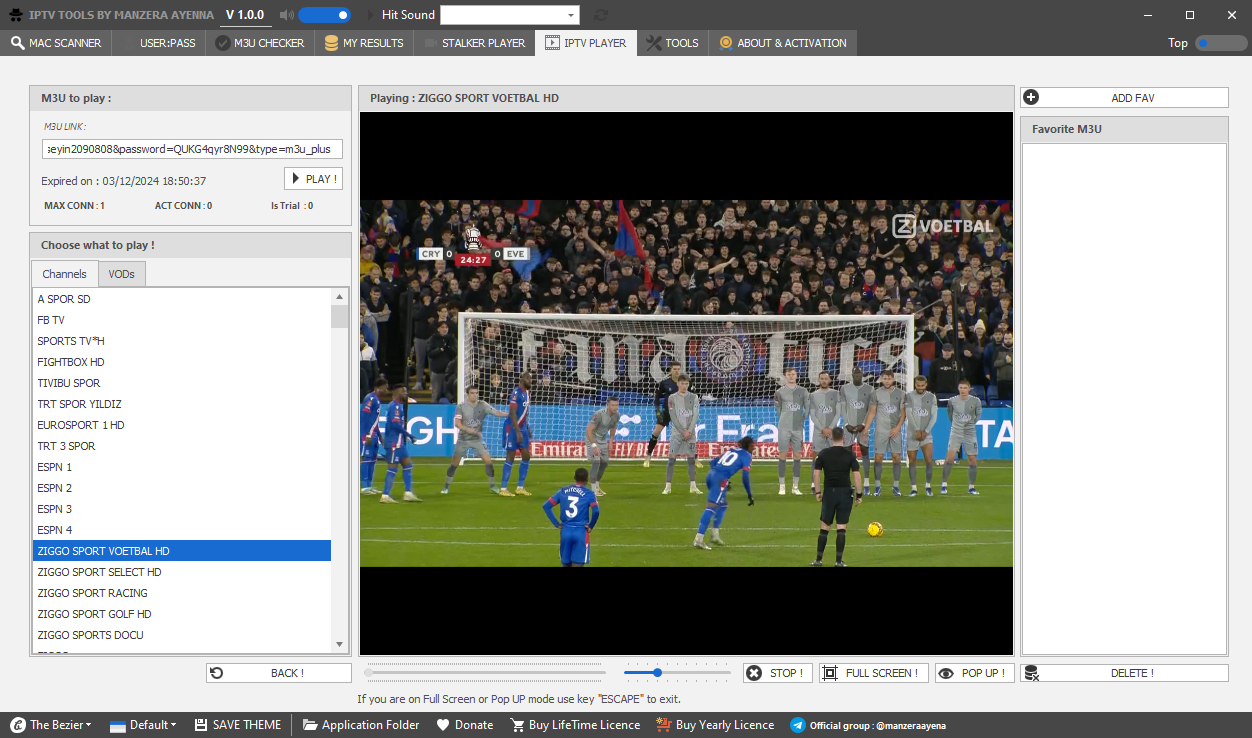Viewport: 1252px width, 738px height.
Task: Select channel ESPN 1
Action: 182,467
